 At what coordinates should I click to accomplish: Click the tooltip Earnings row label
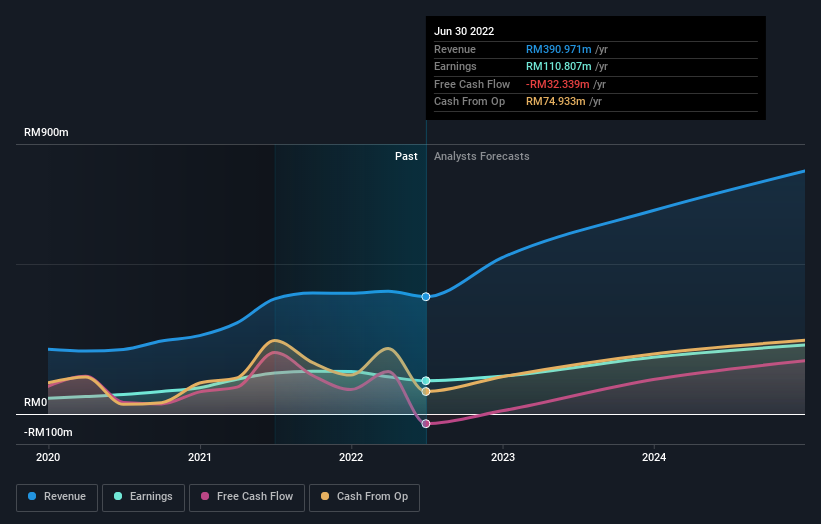[x=455, y=66]
